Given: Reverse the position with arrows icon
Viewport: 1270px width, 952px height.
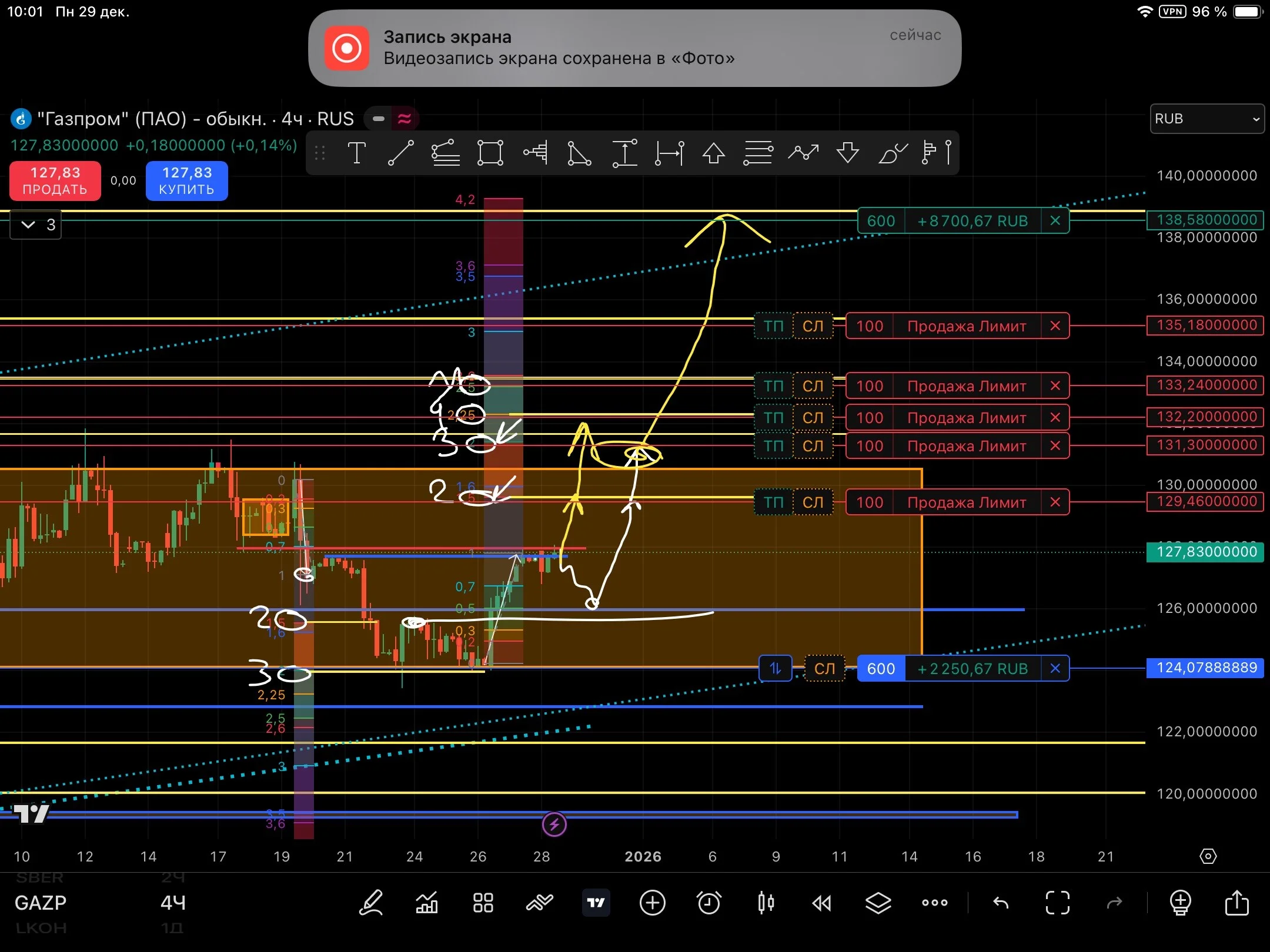Looking at the screenshot, I should click(x=776, y=668).
